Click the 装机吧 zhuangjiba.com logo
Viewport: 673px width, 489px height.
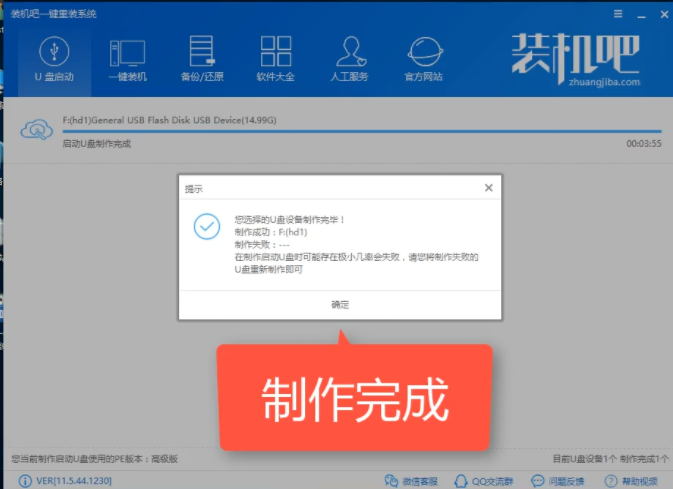[x=576, y=59]
